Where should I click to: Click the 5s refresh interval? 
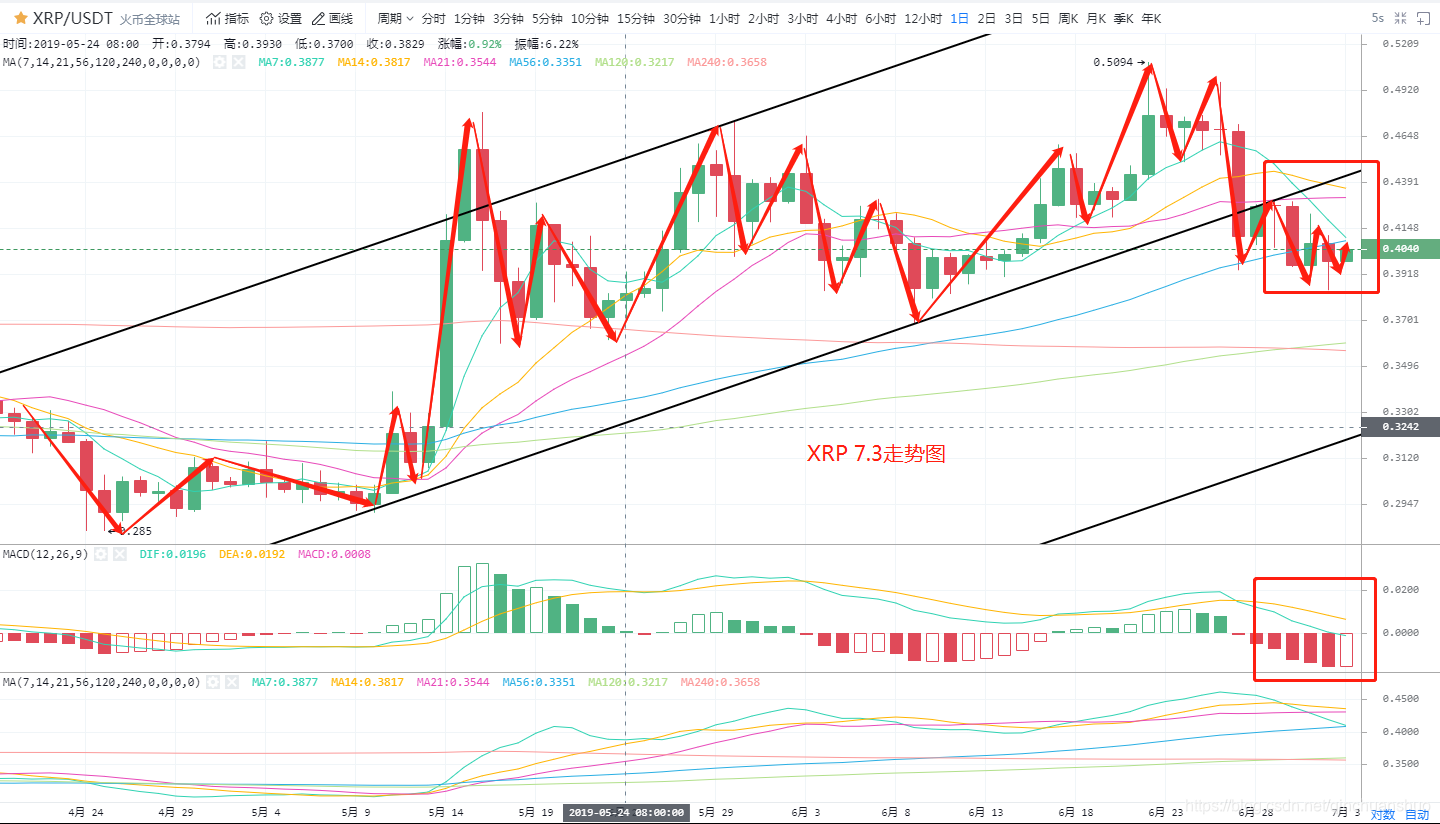1378,18
